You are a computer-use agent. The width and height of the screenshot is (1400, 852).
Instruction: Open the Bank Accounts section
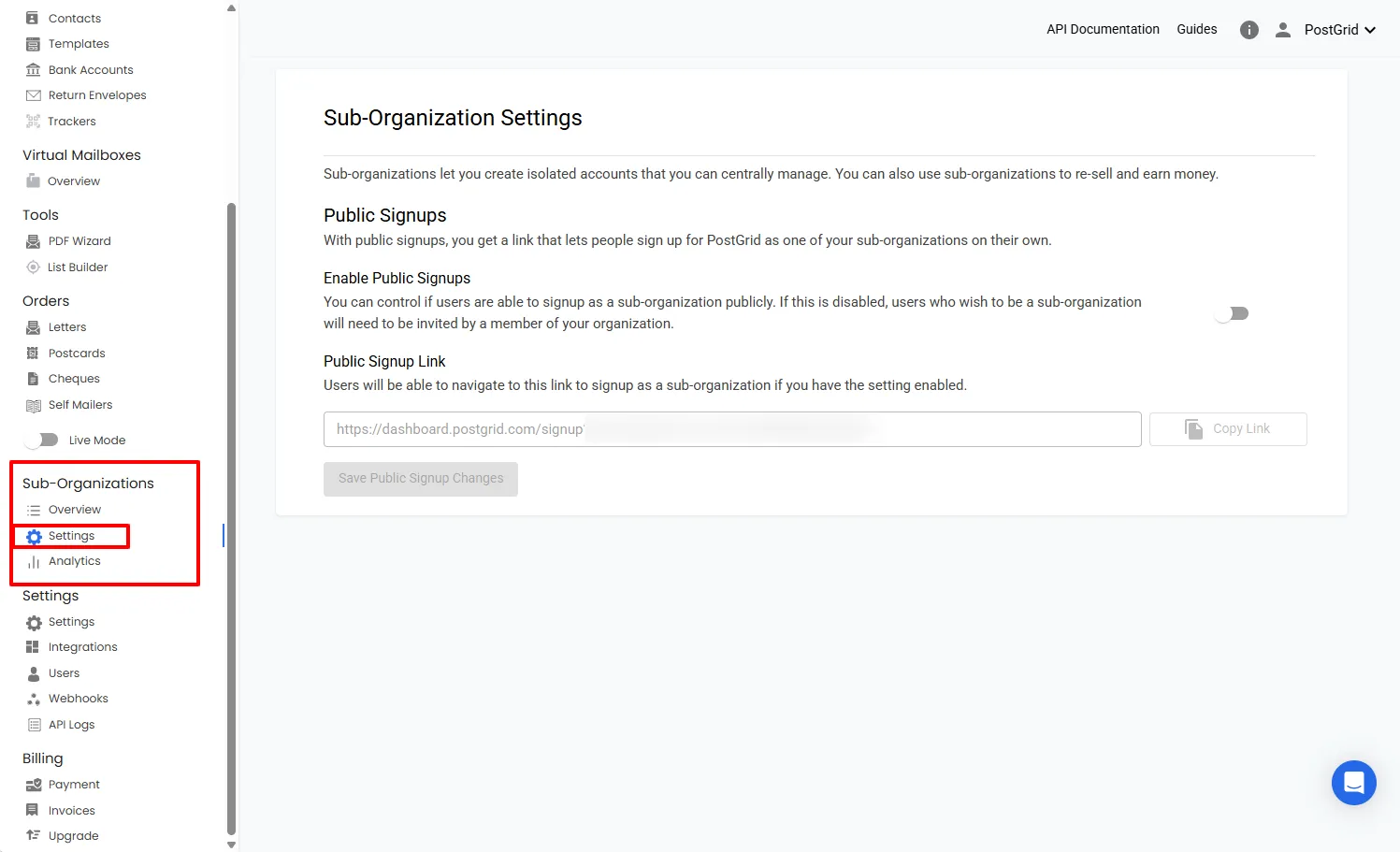(x=90, y=69)
